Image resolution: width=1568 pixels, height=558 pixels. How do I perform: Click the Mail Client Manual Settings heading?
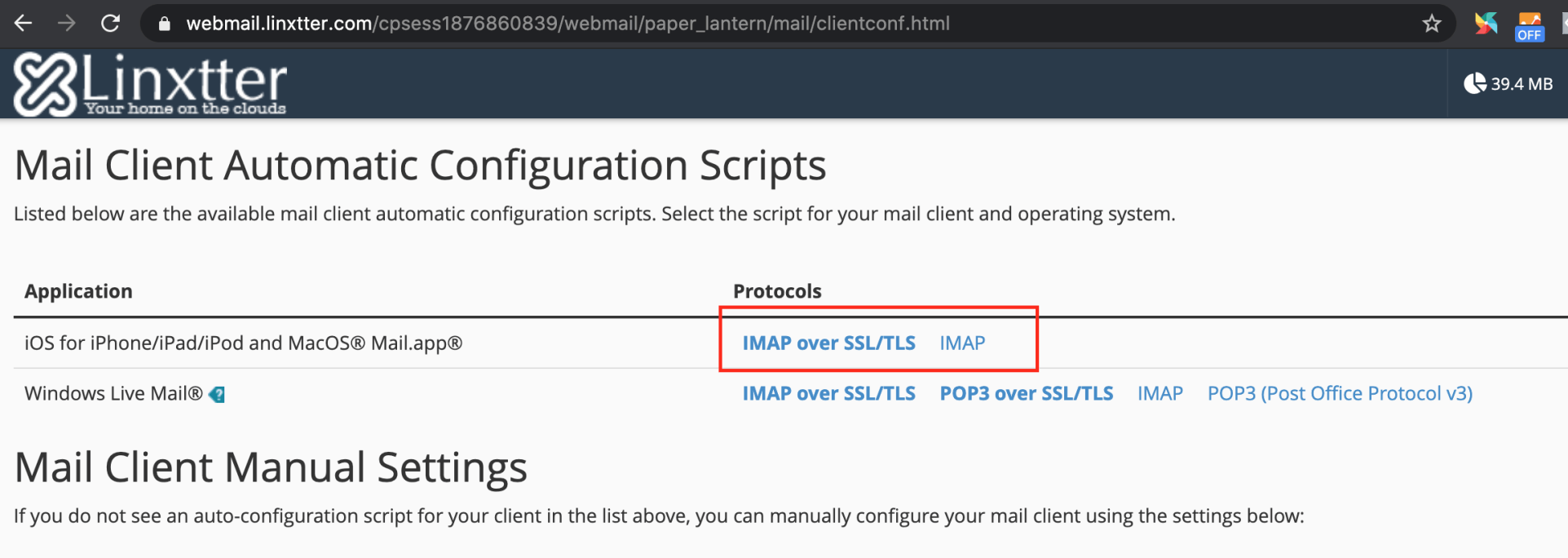coord(271,467)
